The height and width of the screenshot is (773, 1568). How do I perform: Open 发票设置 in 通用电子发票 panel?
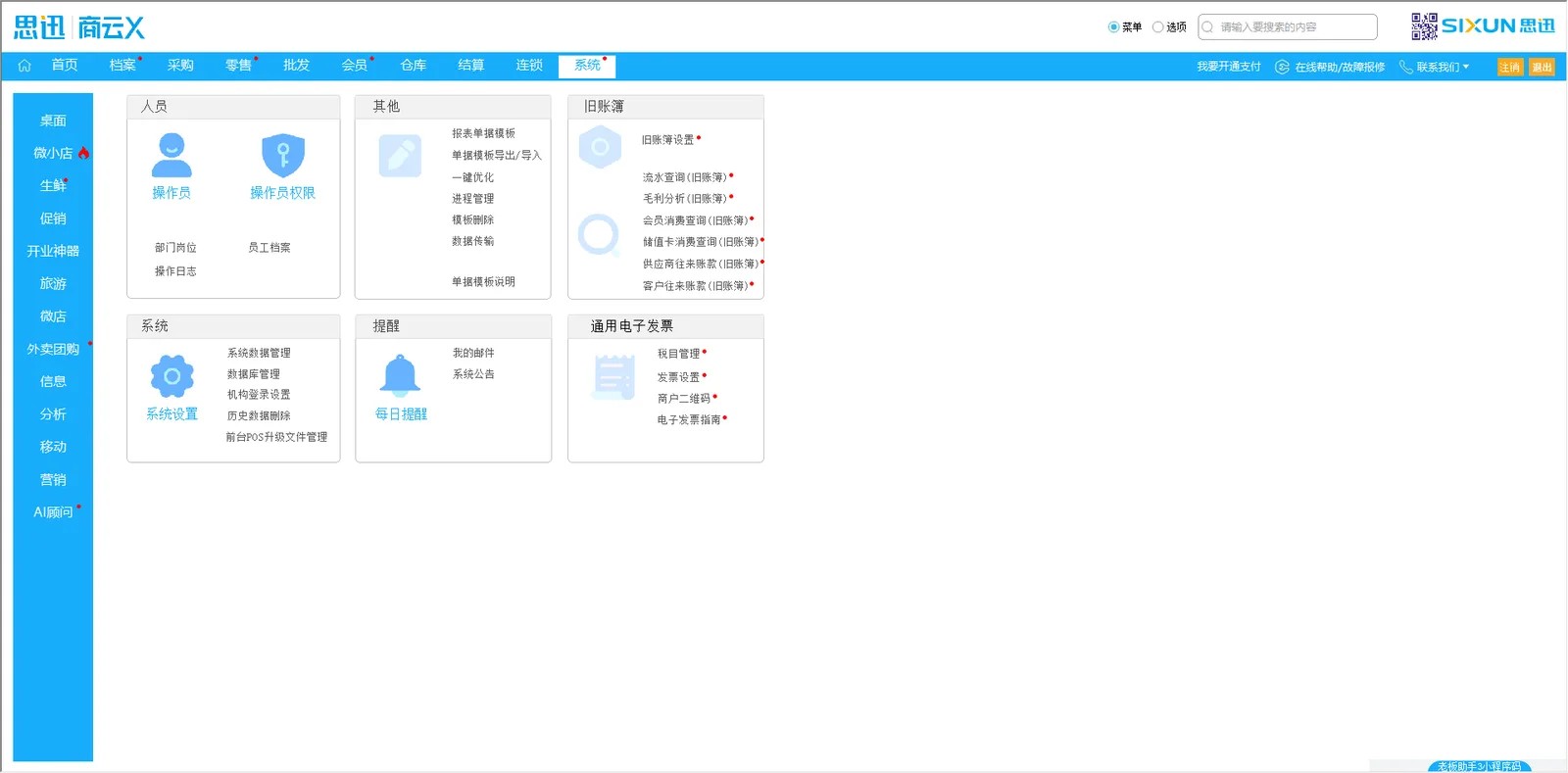pos(679,377)
